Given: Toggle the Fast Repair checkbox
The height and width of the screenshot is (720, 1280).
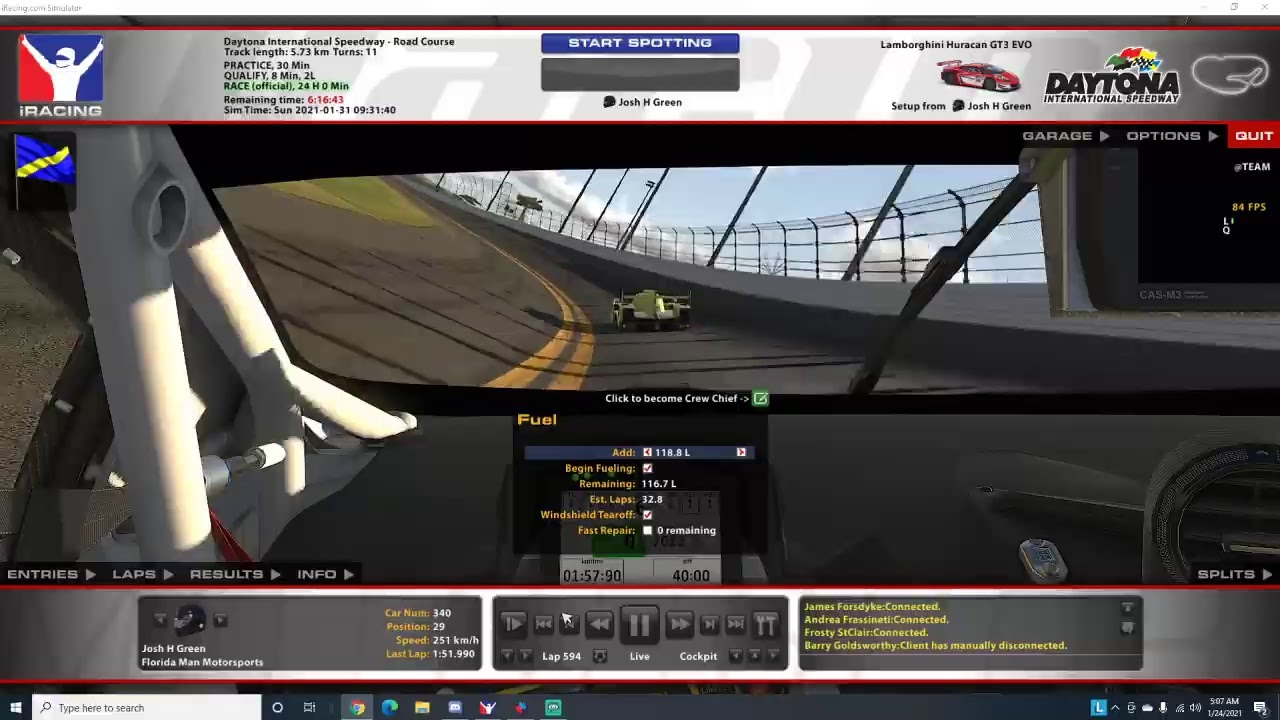Looking at the screenshot, I should tap(647, 530).
